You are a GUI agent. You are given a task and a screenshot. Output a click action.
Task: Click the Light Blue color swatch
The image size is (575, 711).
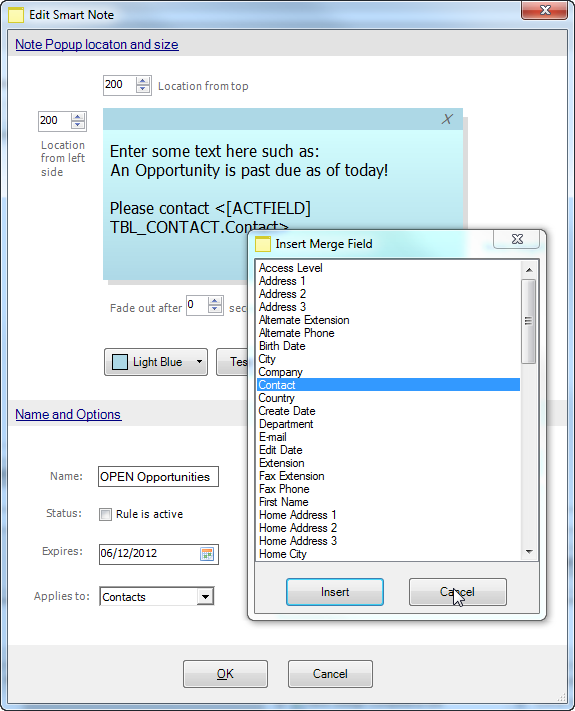[x=120, y=362]
